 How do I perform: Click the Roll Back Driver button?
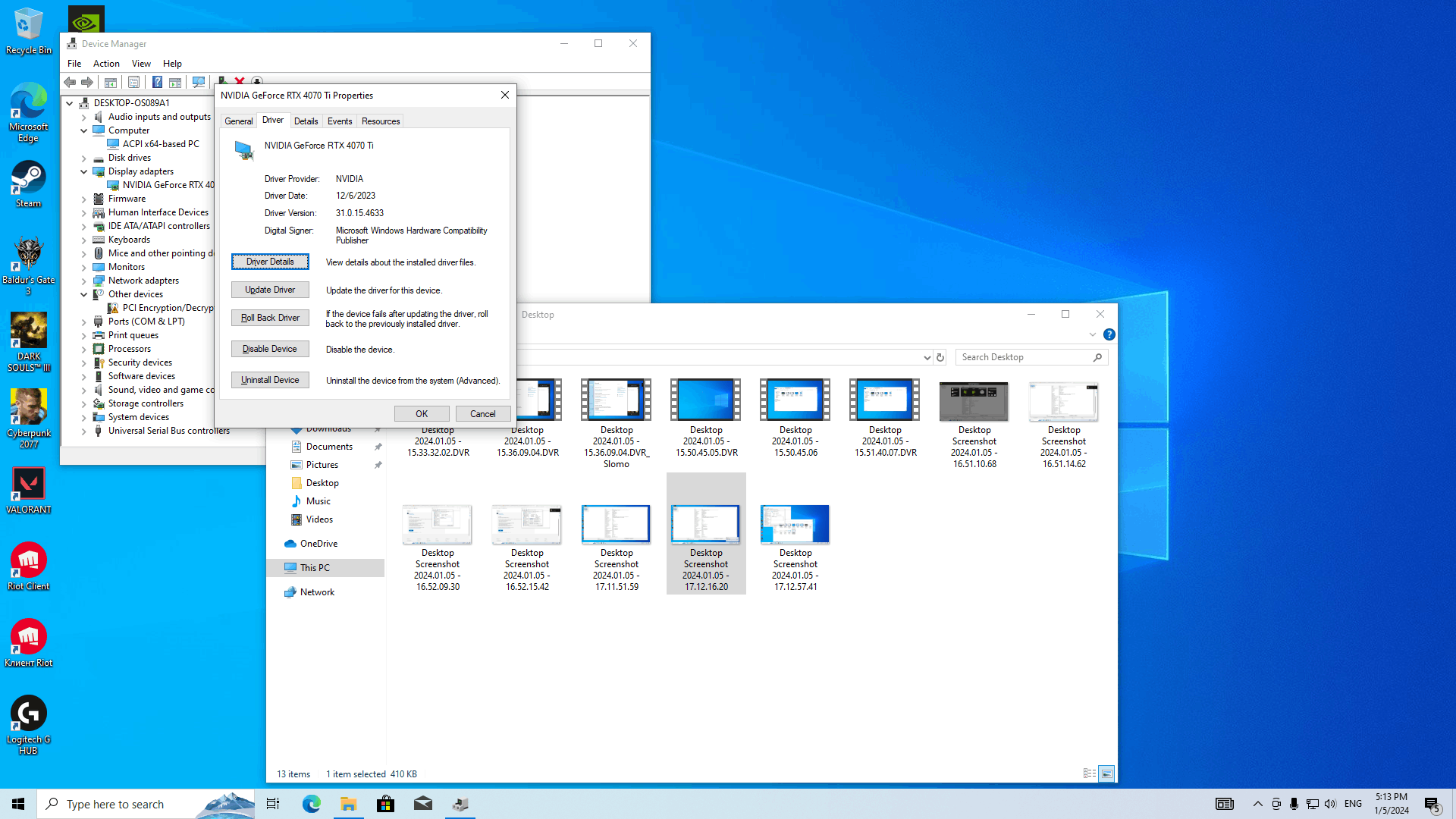click(x=270, y=318)
